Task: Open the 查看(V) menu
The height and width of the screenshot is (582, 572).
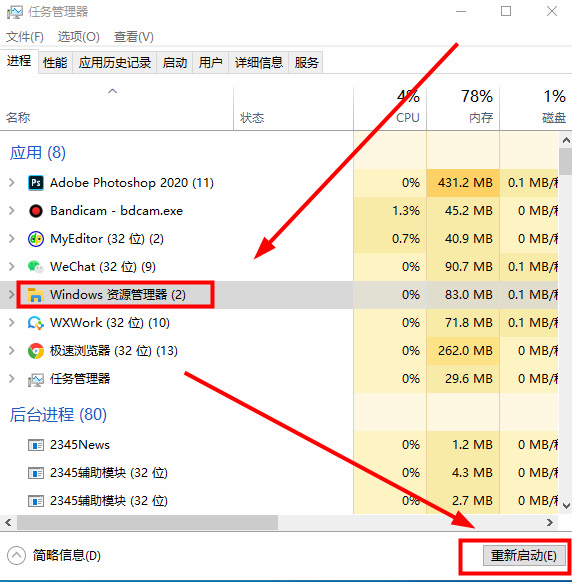Action: 134,37
